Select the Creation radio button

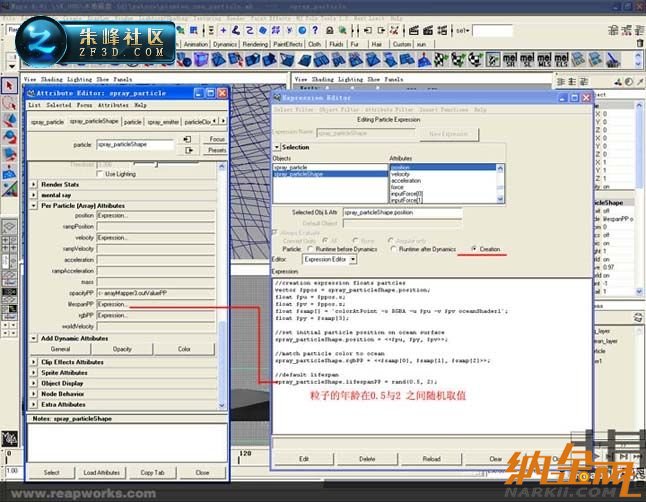474,249
